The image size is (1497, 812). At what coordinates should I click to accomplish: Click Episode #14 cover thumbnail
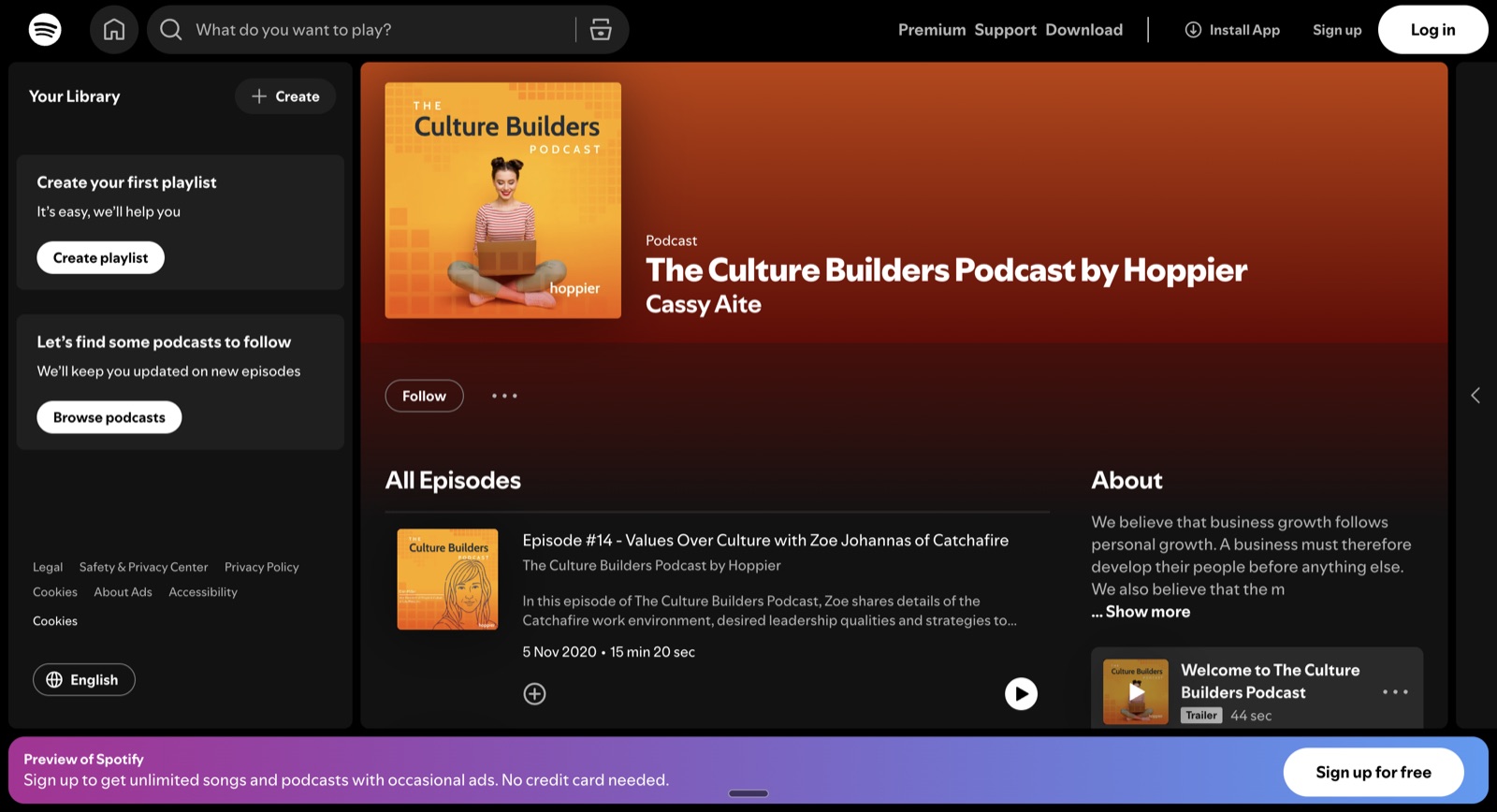click(x=447, y=579)
